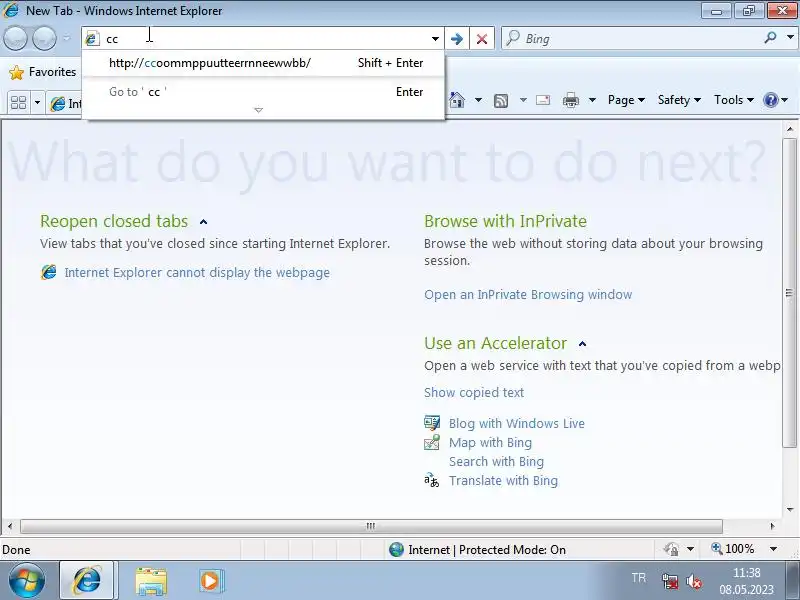Open the Windows Start orb

pyautogui.click(x=26, y=581)
